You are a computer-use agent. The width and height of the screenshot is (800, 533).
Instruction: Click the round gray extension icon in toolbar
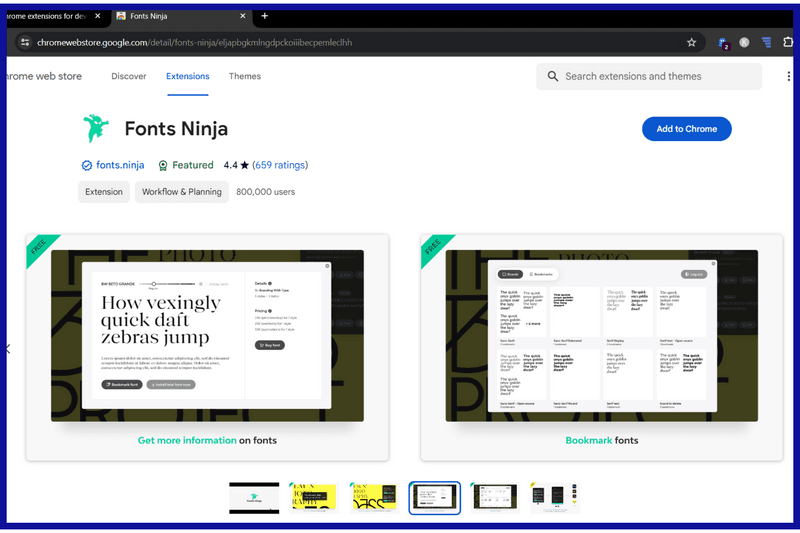pyautogui.click(x=744, y=43)
